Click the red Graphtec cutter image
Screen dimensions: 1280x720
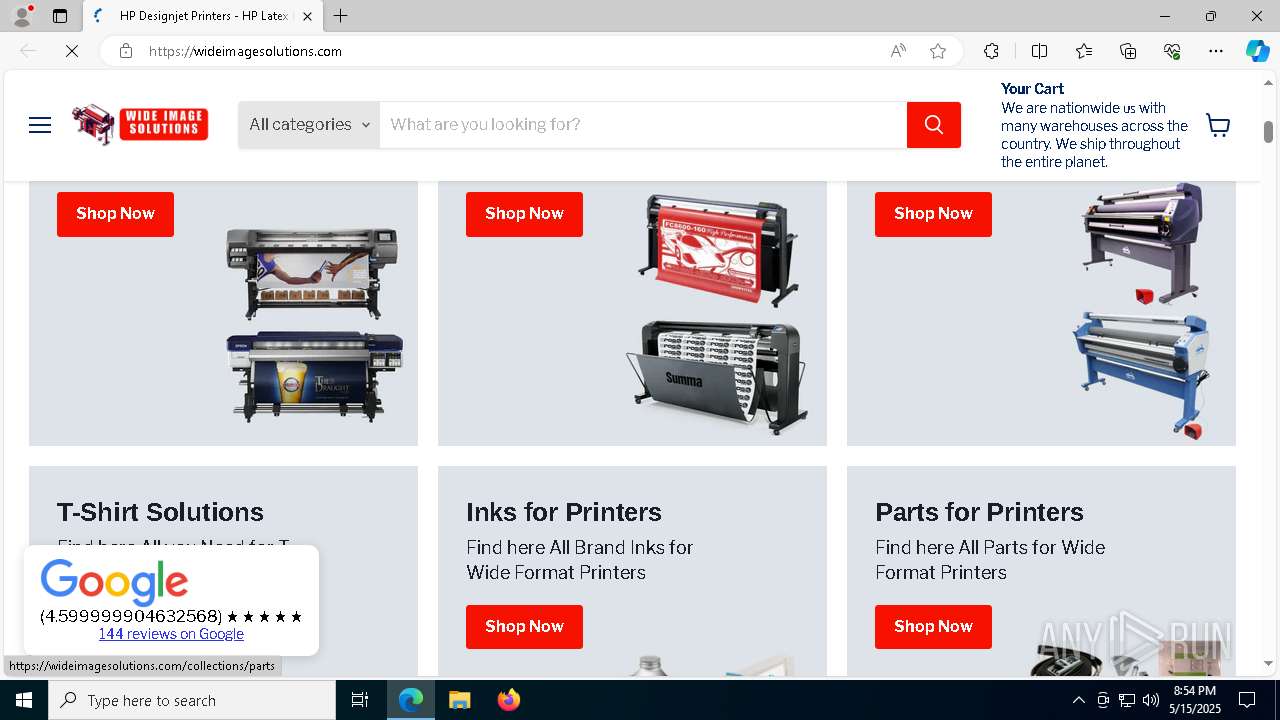pyautogui.click(x=718, y=250)
